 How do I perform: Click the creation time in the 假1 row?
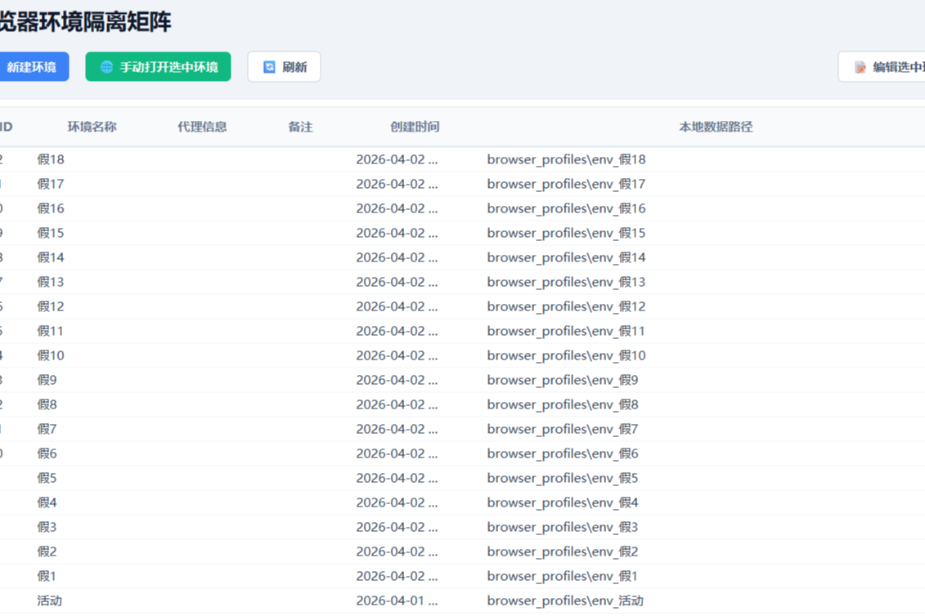click(x=397, y=576)
